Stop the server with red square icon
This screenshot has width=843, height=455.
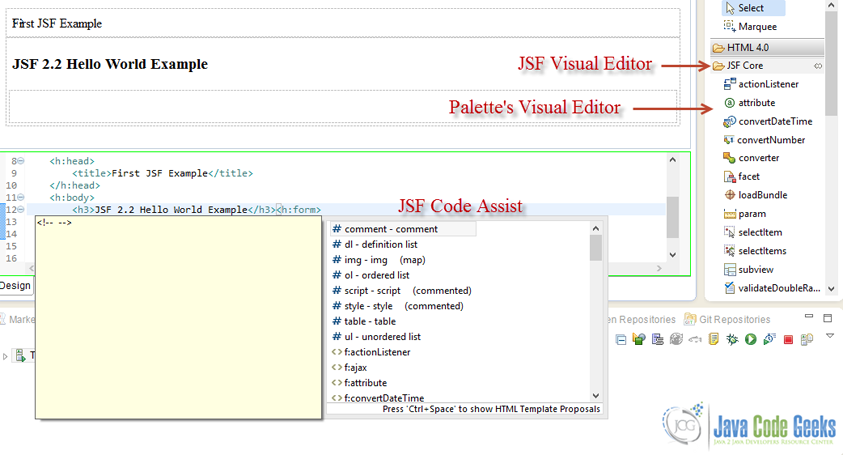coord(788,339)
